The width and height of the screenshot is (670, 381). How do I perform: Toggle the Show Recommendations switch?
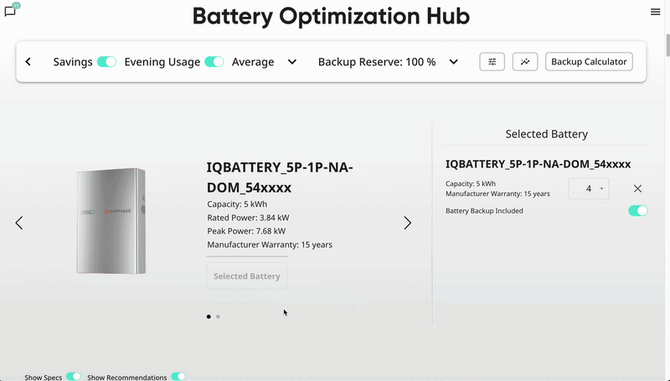178,376
